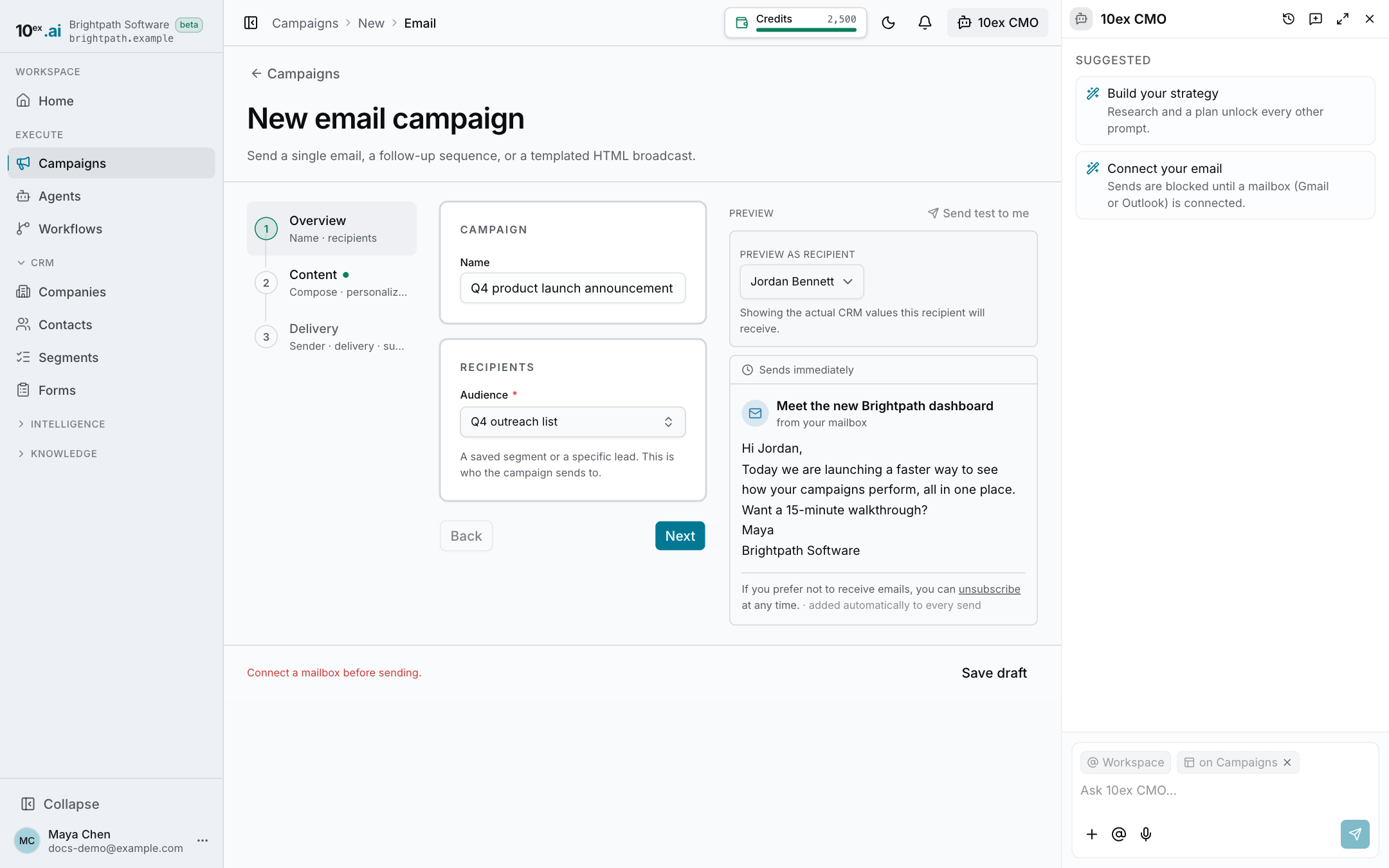Click the plus attach icon in chat box
Viewport: 1389px width, 868px height.
click(1091, 835)
